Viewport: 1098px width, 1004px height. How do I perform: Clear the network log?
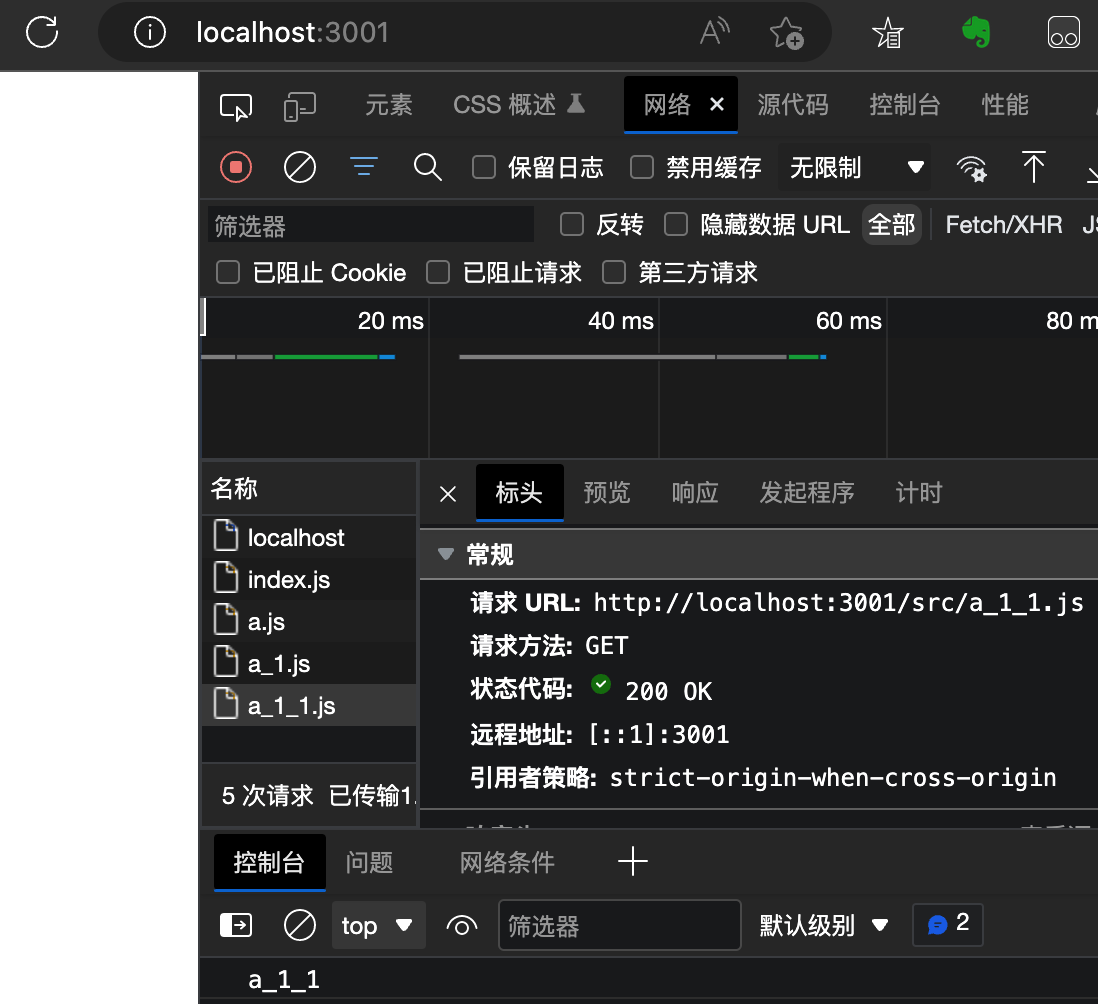[300, 168]
